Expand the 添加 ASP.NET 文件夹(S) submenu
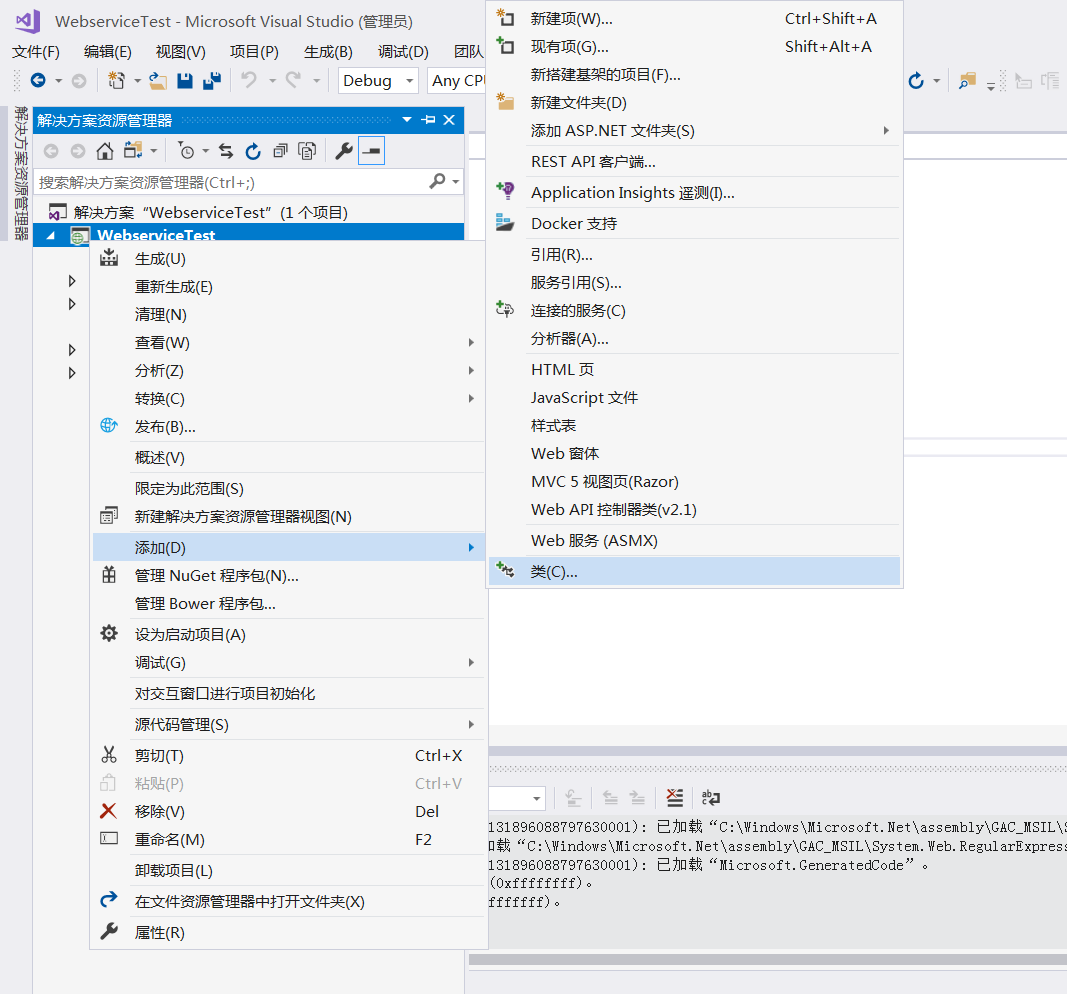 click(694, 130)
